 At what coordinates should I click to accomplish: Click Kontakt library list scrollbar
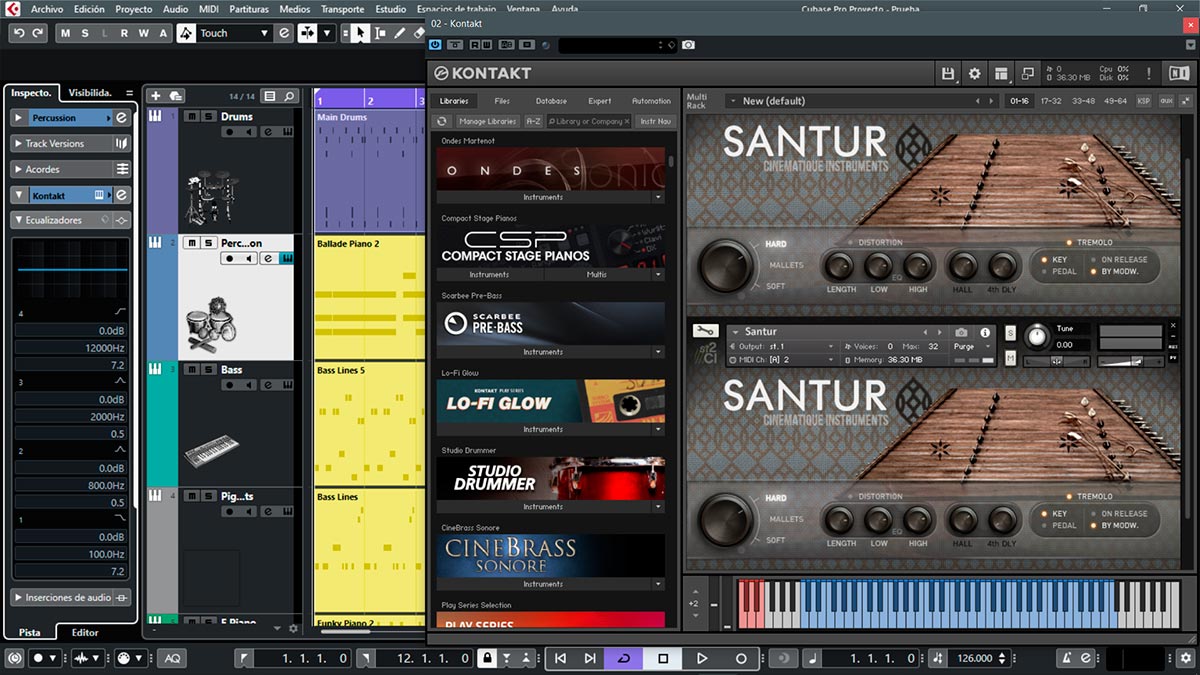click(x=671, y=160)
